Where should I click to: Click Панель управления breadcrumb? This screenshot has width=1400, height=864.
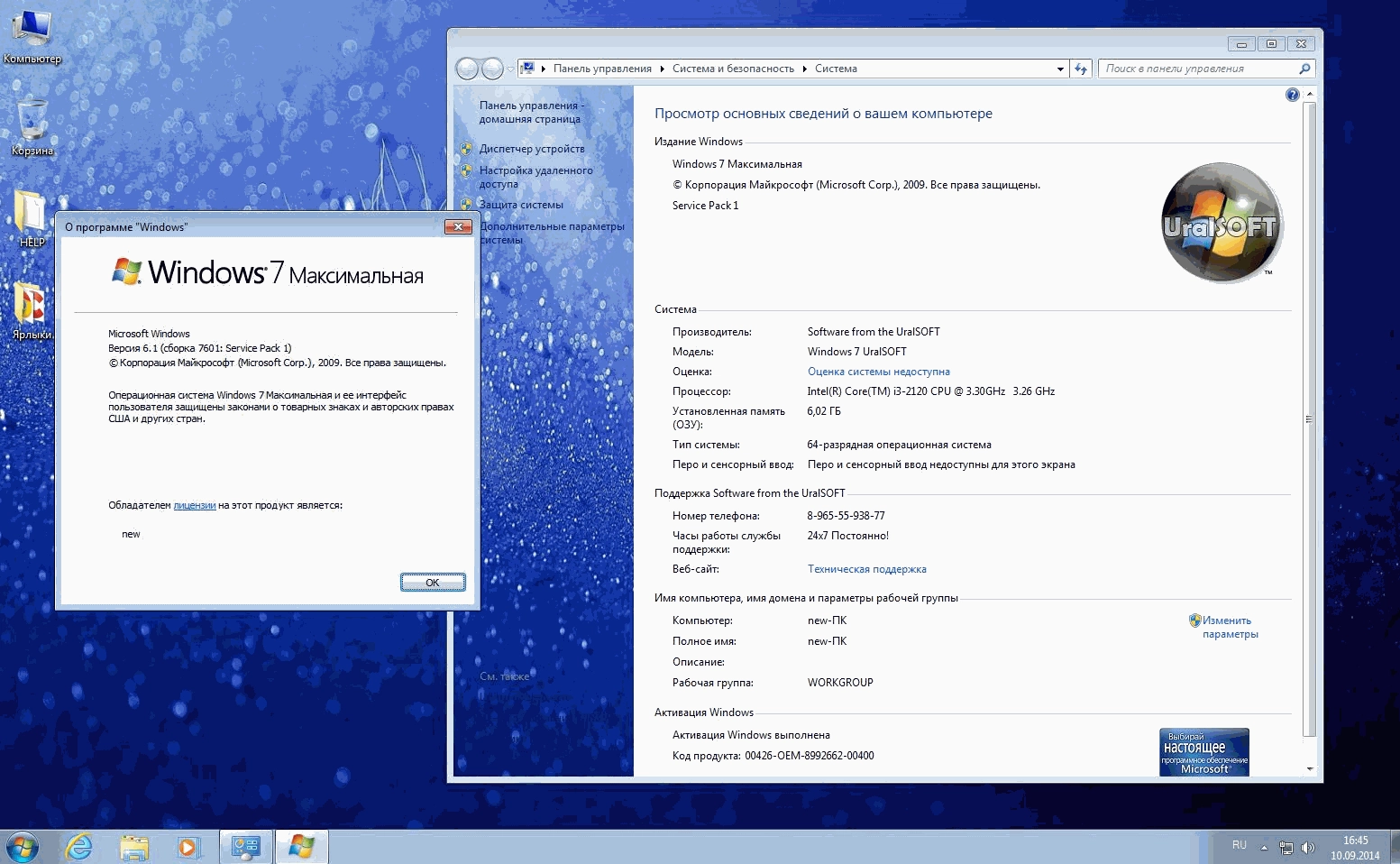click(x=602, y=69)
